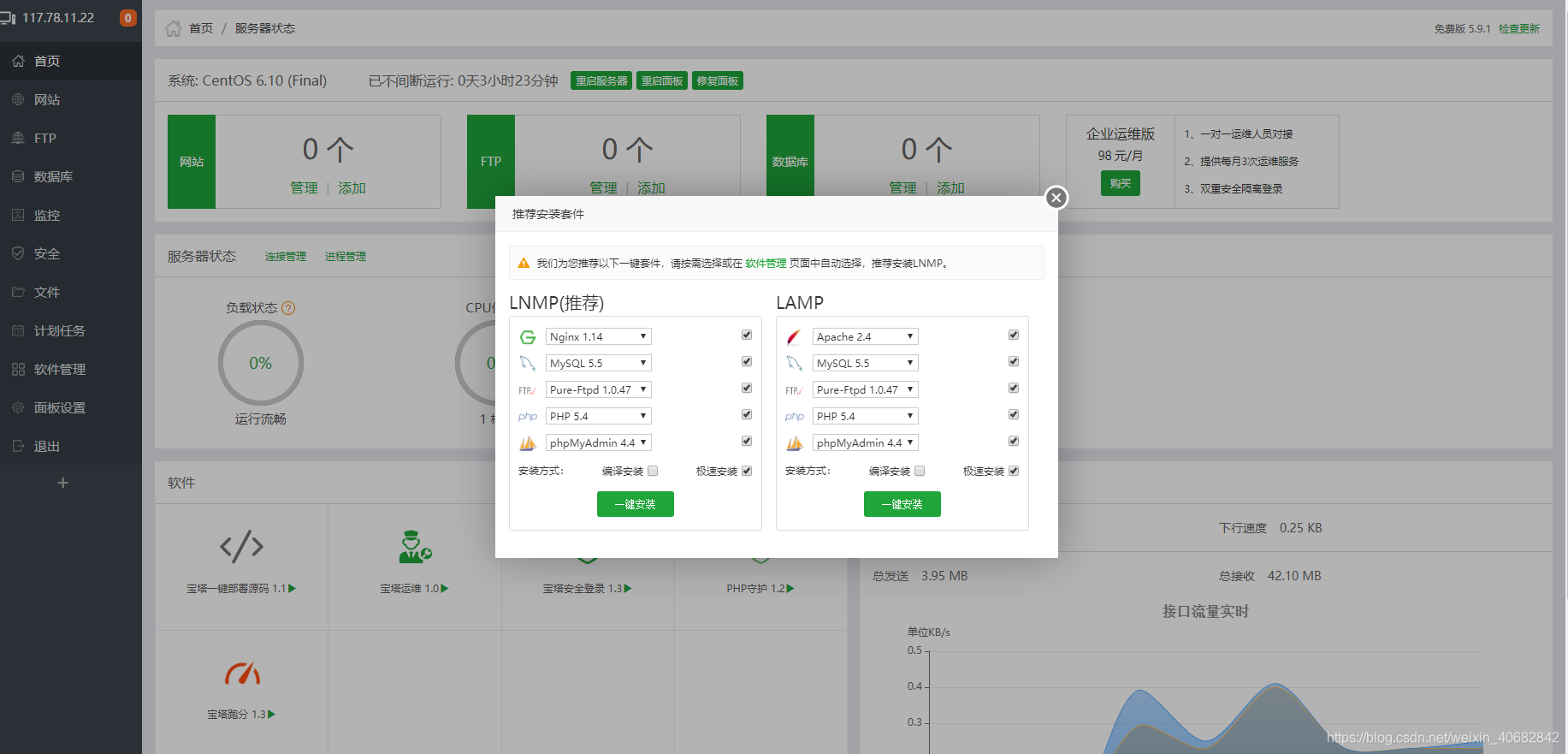Toggle the LNMP 极速安装 checkbox
This screenshot has width=1568, height=754.
click(747, 471)
